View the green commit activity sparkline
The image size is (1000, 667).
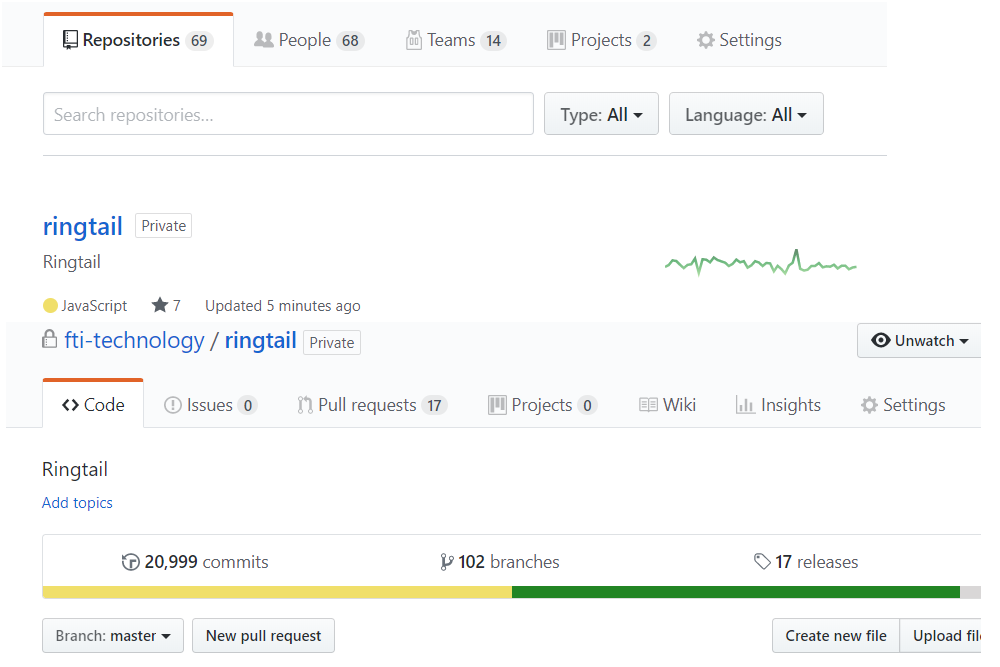[761, 263]
